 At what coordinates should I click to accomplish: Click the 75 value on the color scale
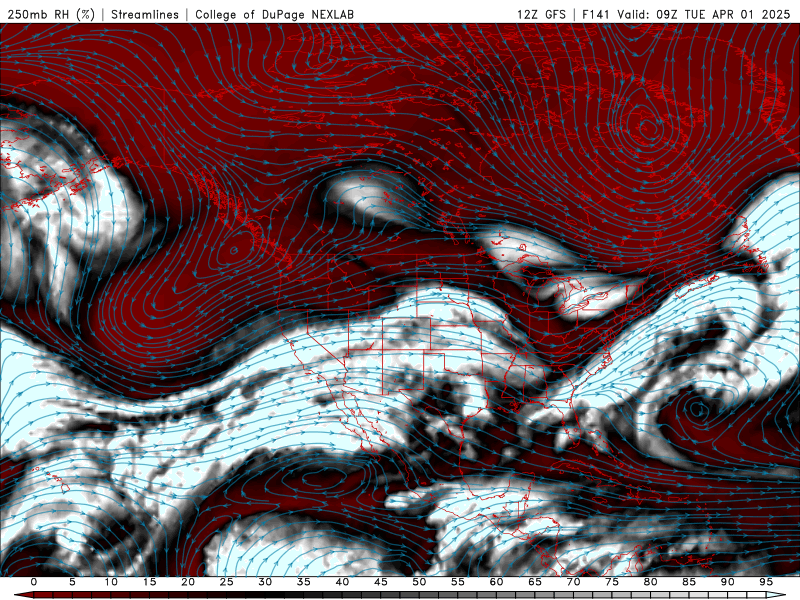[612, 582]
